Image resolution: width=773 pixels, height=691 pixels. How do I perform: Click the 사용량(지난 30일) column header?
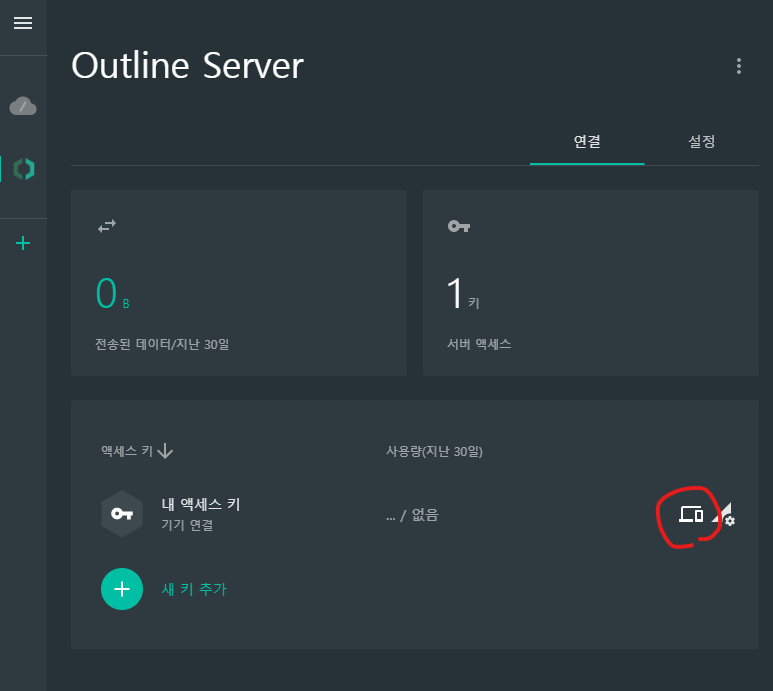pyautogui.click(x=434, y=451)
